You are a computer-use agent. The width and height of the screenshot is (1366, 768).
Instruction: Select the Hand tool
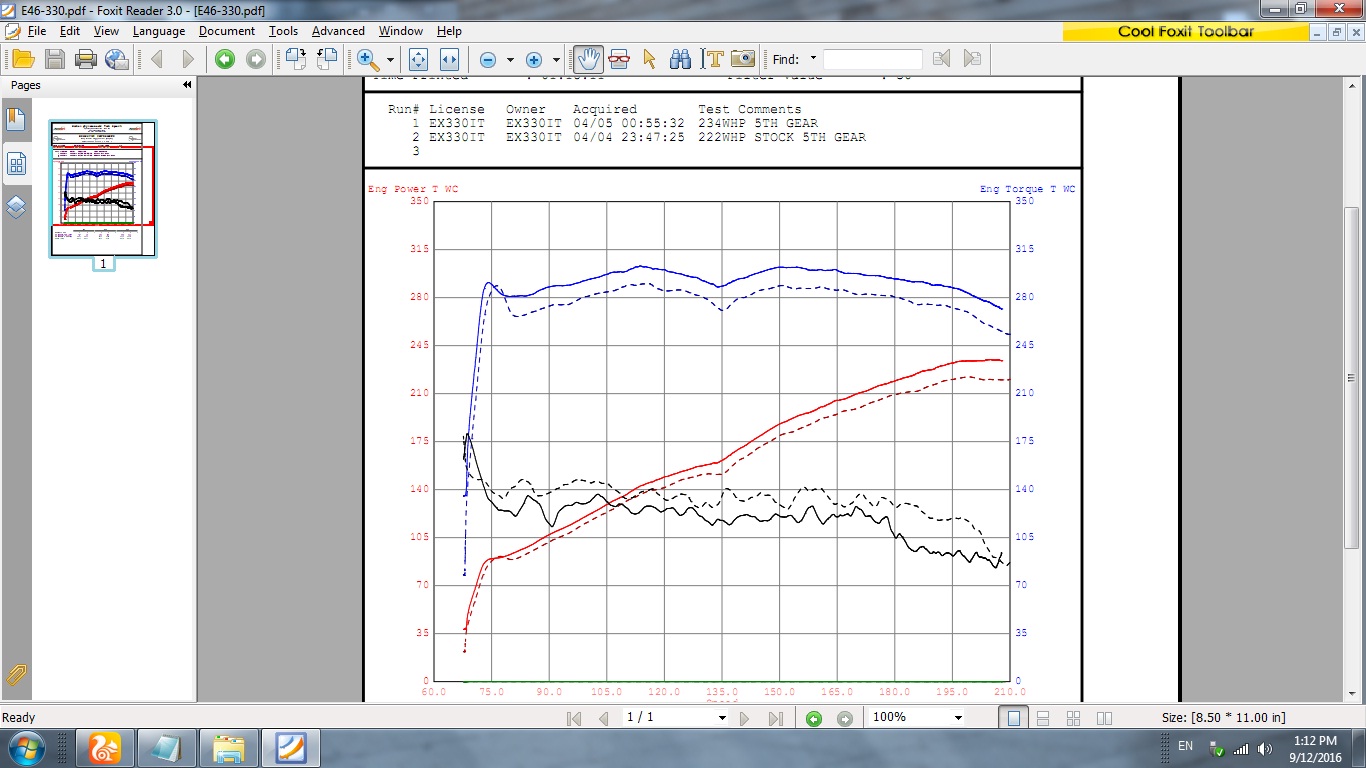[589, 59]
